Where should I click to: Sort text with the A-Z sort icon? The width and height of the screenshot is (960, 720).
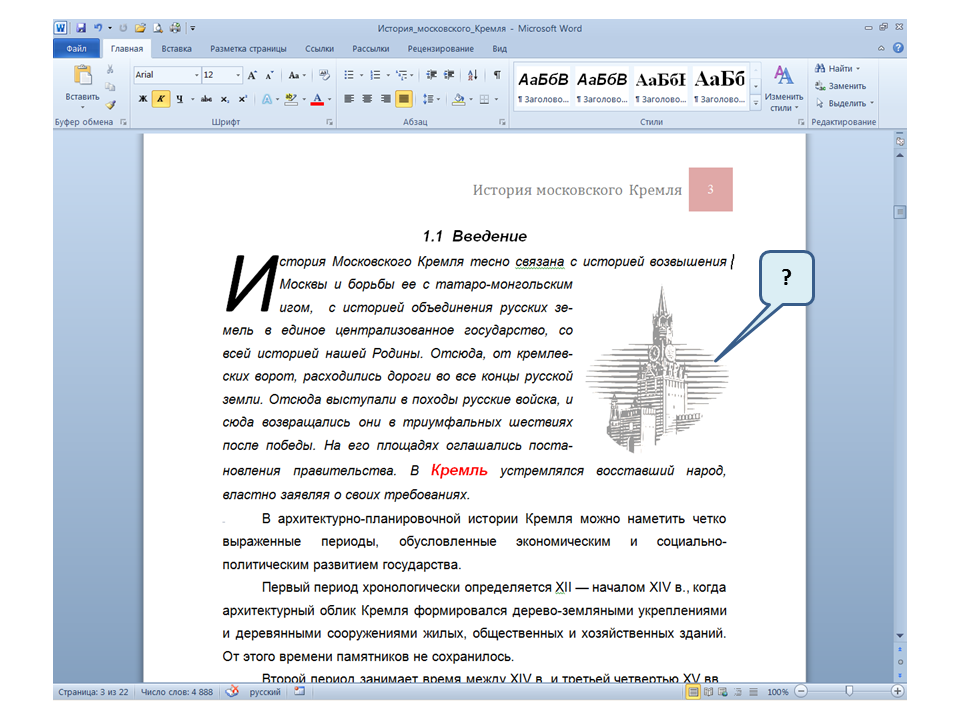[474, 75]
